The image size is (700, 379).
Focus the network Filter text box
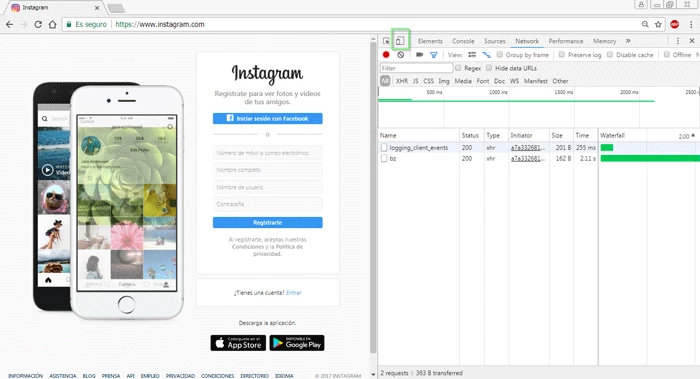pyautogui.click(x=416, y=68)
